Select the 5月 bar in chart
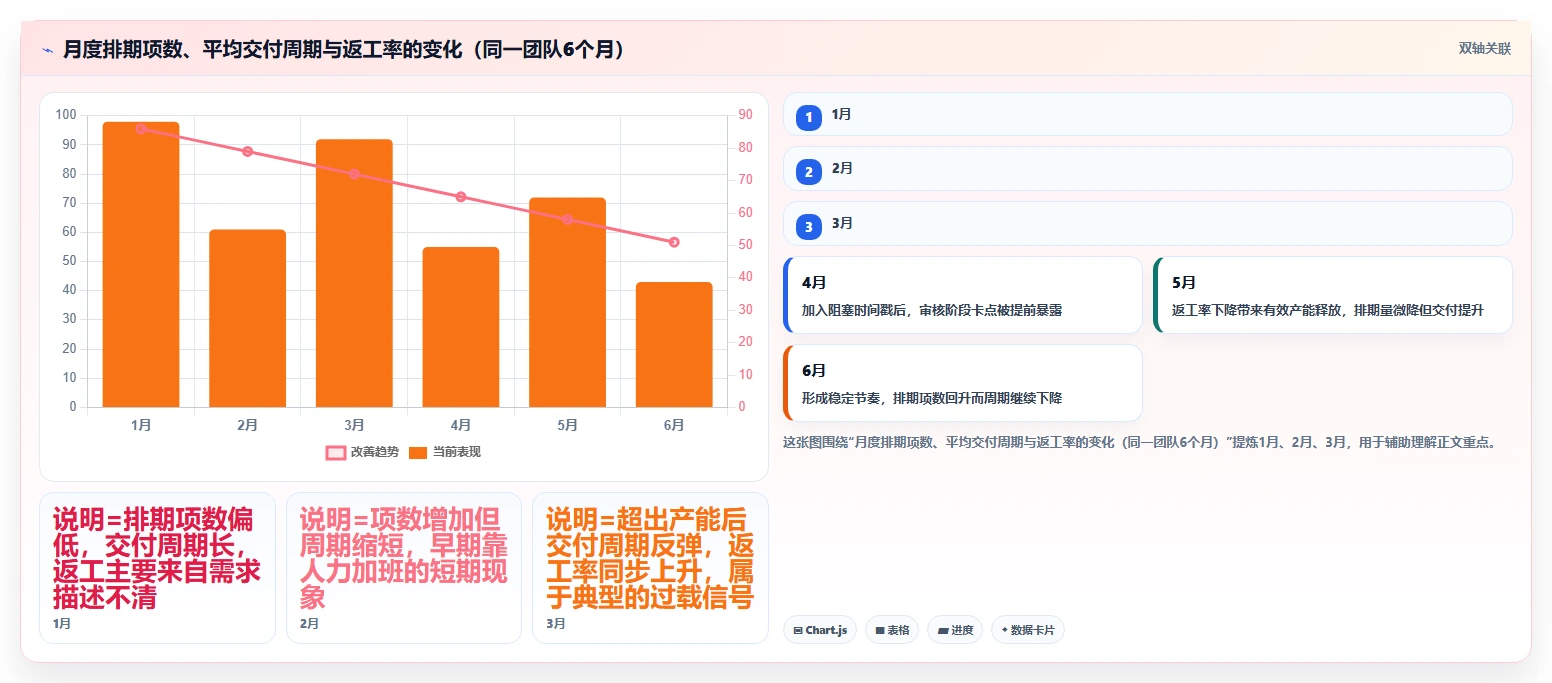The image size is (1552, 683). click(567, 302)
